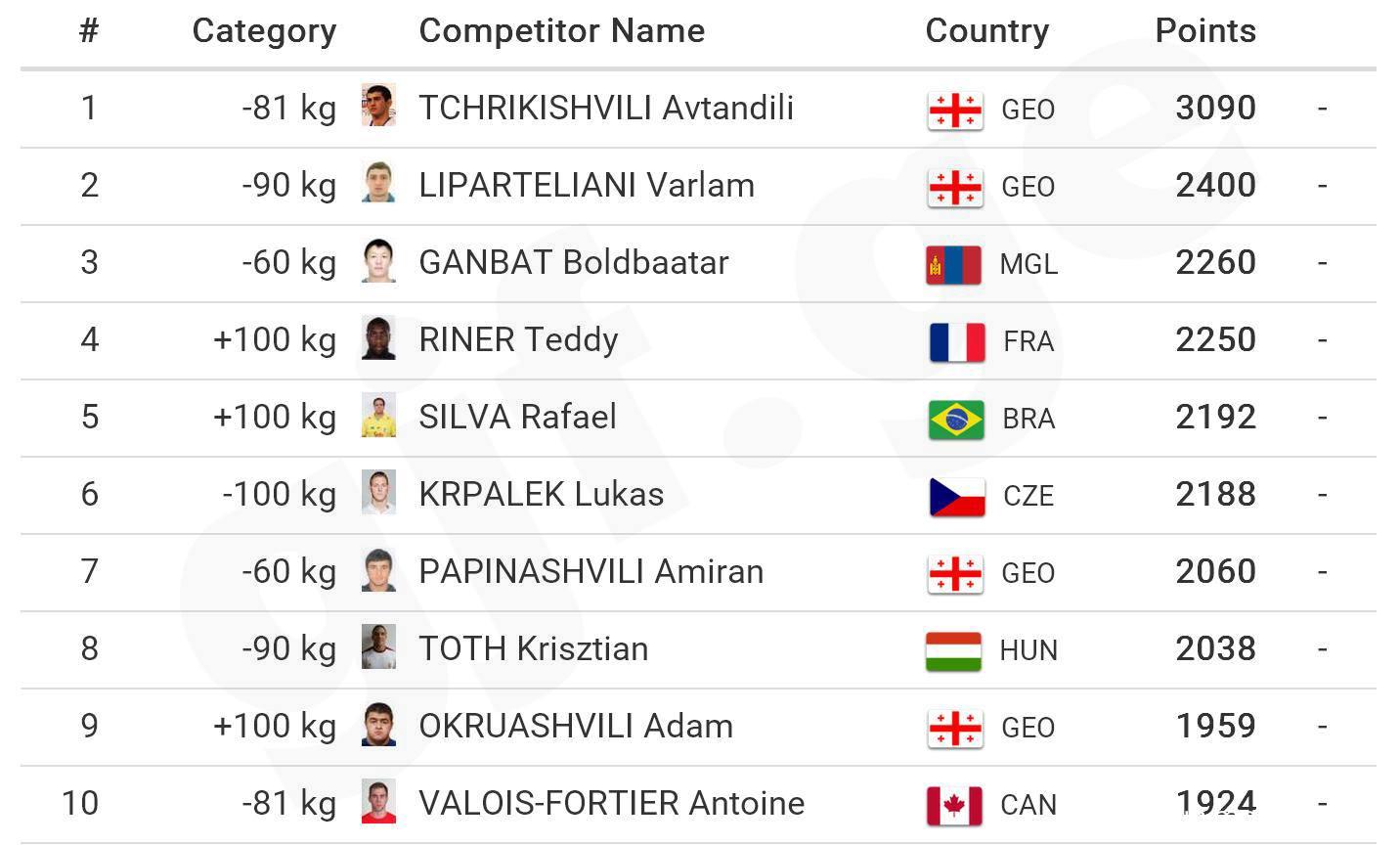Click the Competitor Name column header
The width and height of the screenshot is (1400, 845).
click(x=561, y=31)
